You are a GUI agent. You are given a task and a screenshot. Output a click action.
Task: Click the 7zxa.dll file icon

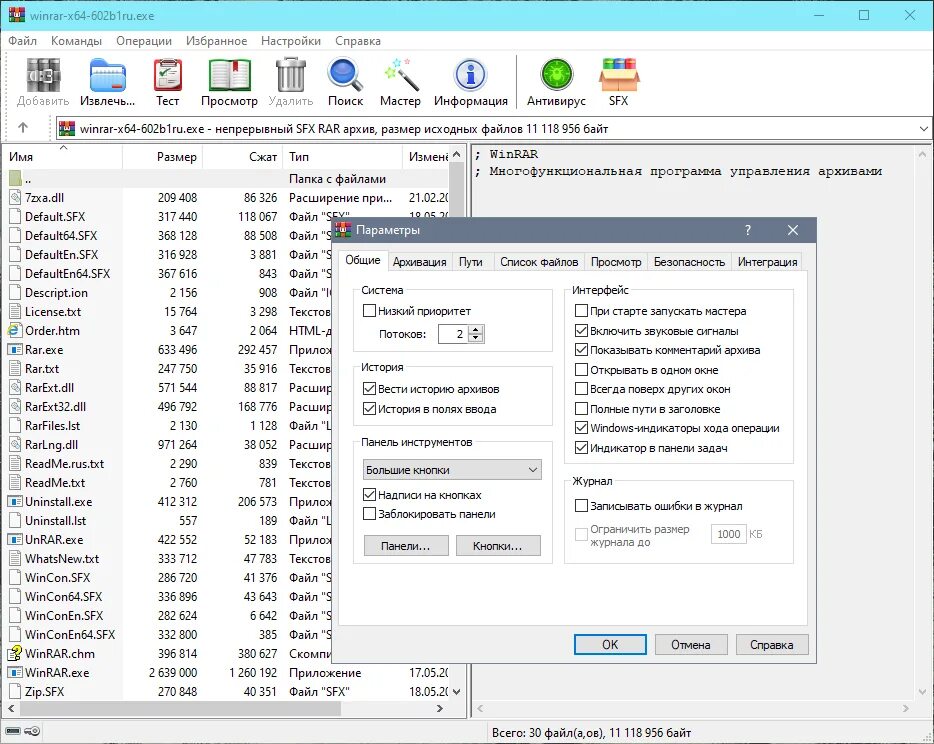pos(15,198)
